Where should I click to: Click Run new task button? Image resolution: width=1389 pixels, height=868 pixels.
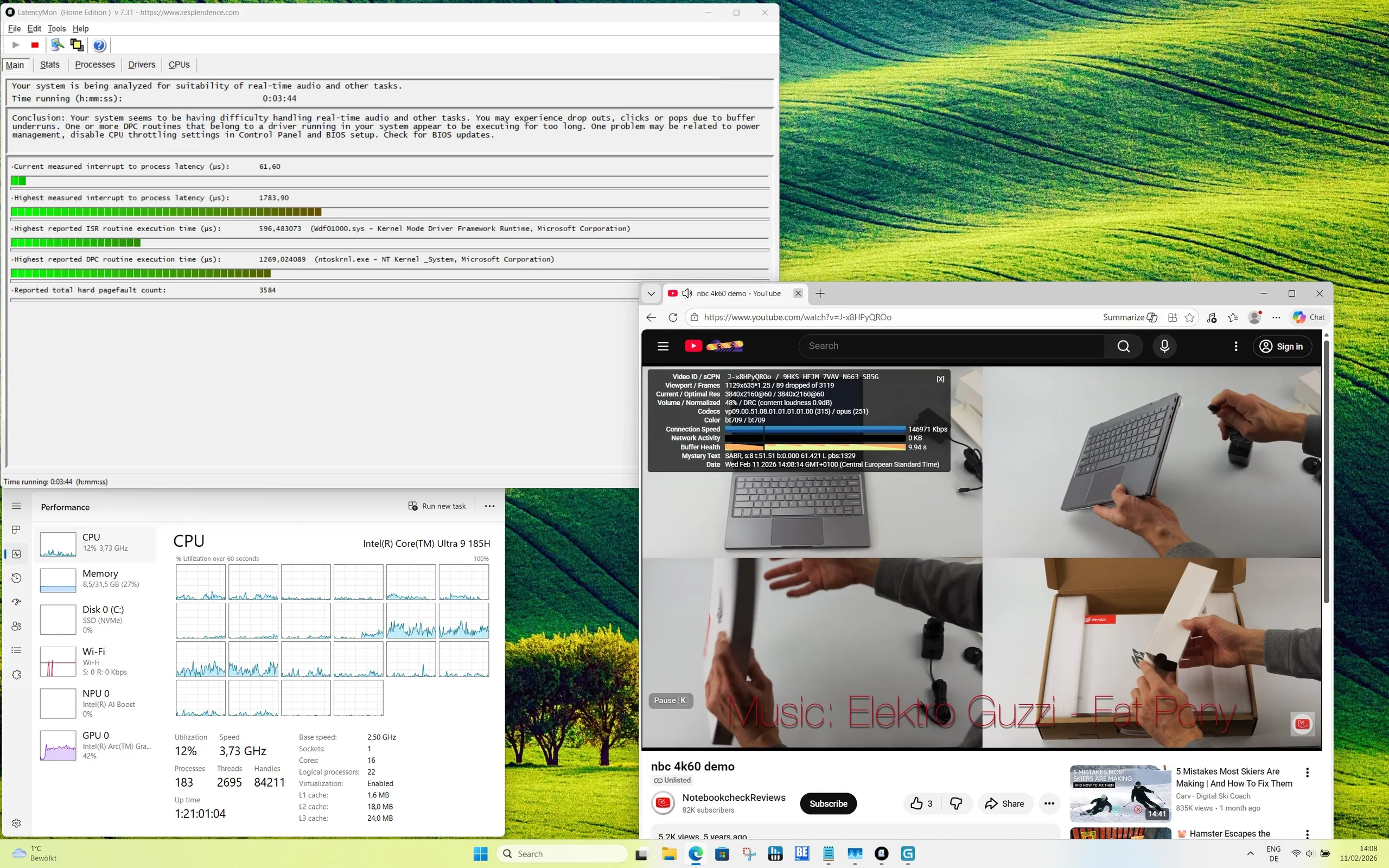point(437,506)
